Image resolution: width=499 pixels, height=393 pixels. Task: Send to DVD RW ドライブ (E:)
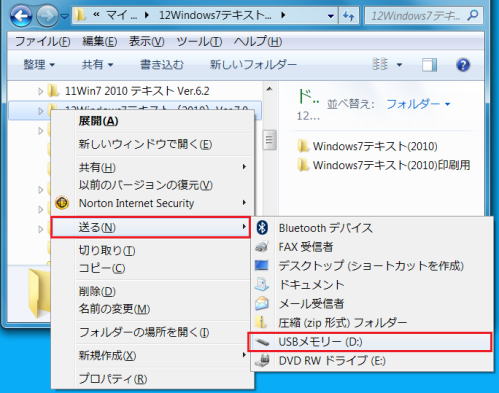[372, 361]
